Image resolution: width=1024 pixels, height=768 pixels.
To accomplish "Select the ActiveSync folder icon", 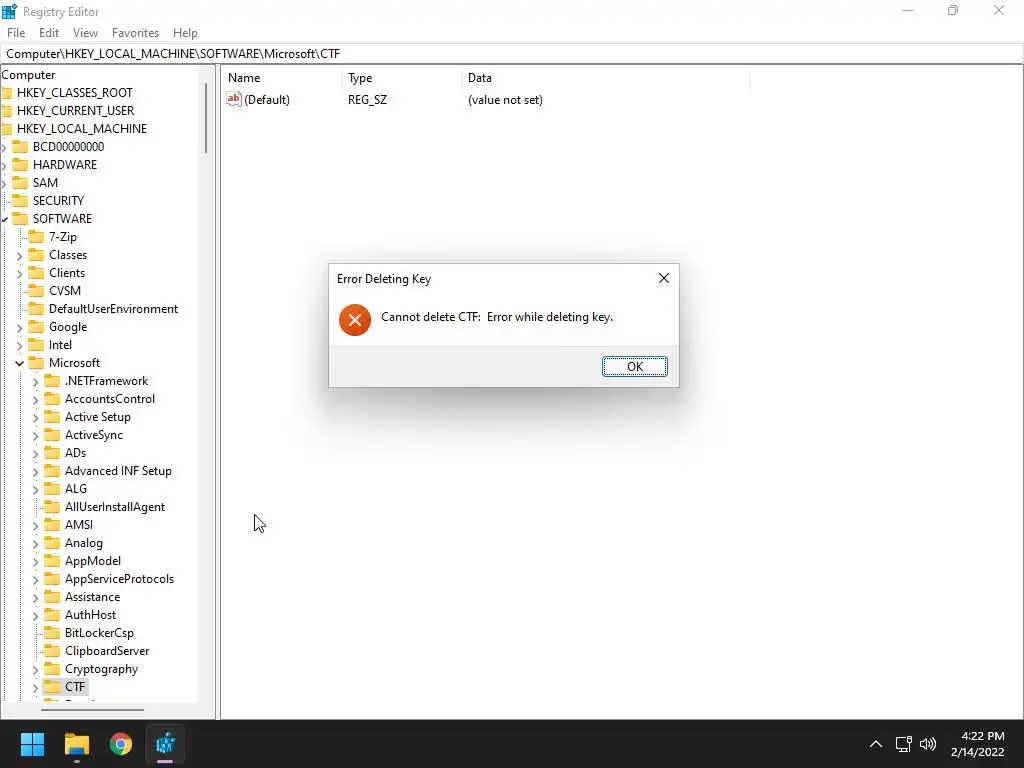I will (x=52, y=435).
